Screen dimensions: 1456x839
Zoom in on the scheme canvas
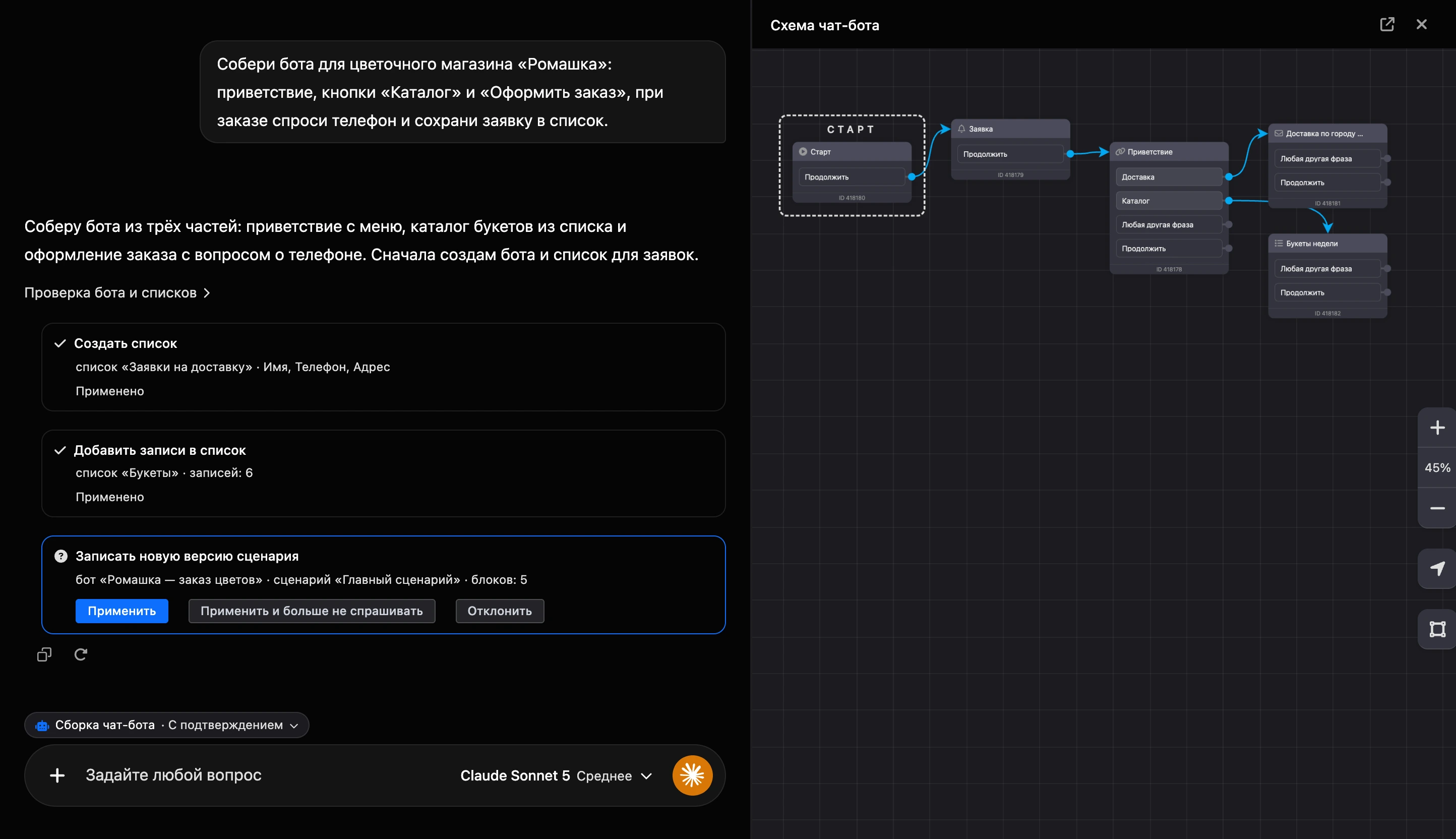[x=1437, y=428]
